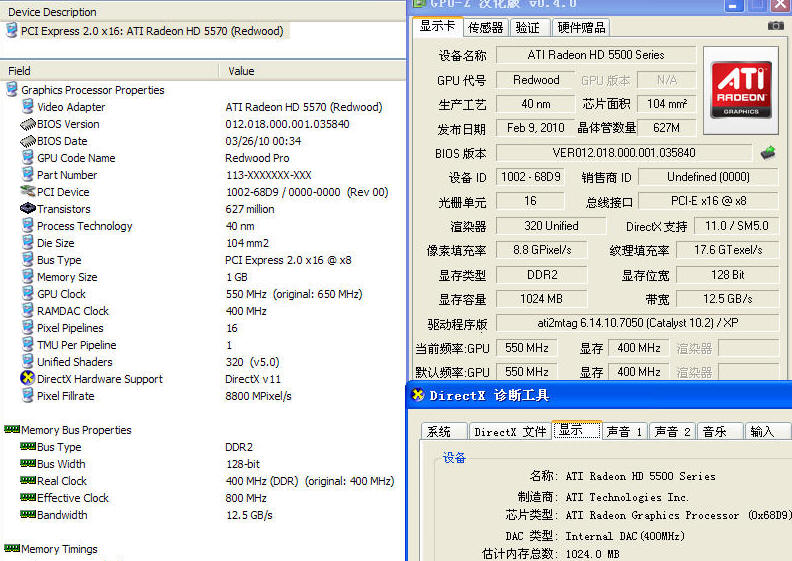792x561 pixels.
Task: Click the GPU Code Name row icon
Action: (x=28, y=158)
